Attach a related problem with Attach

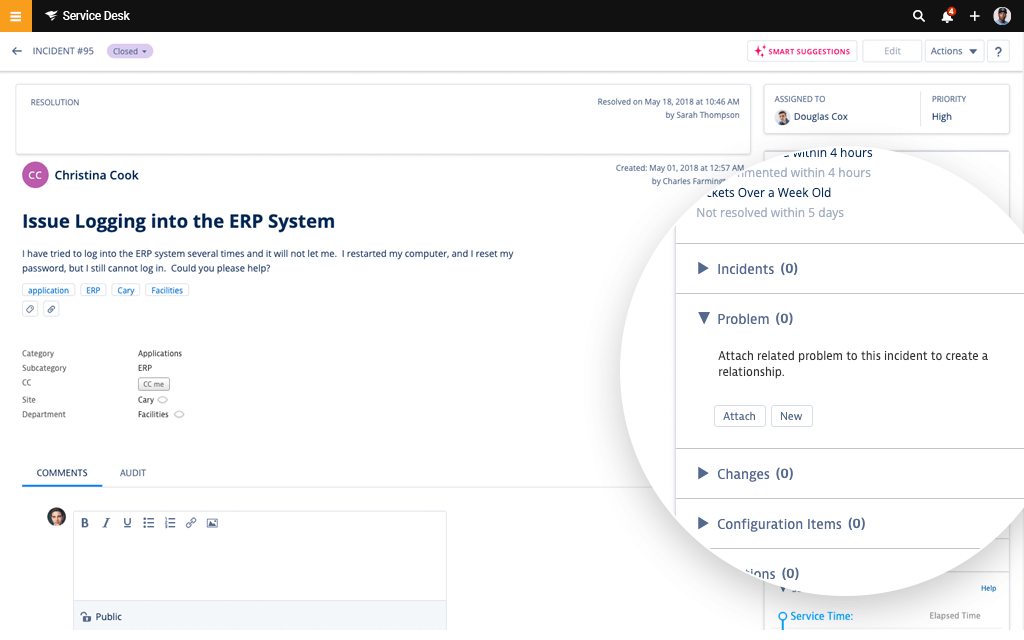click(739, 416)
